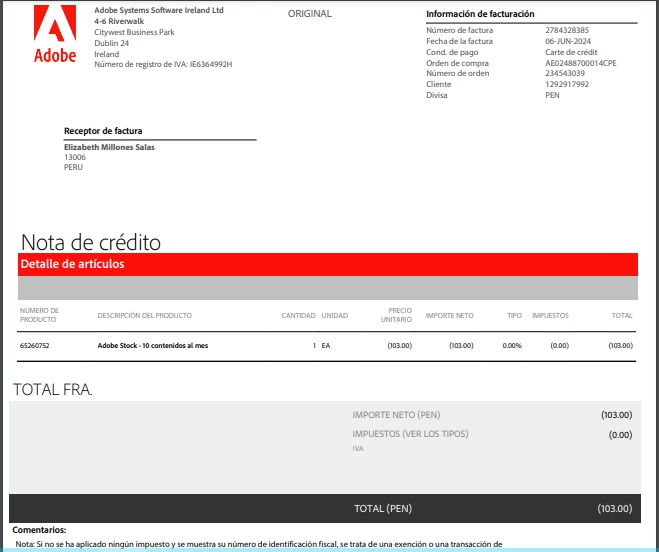
Task: Click the unit value 'EA'
Action: click(326, 346)
